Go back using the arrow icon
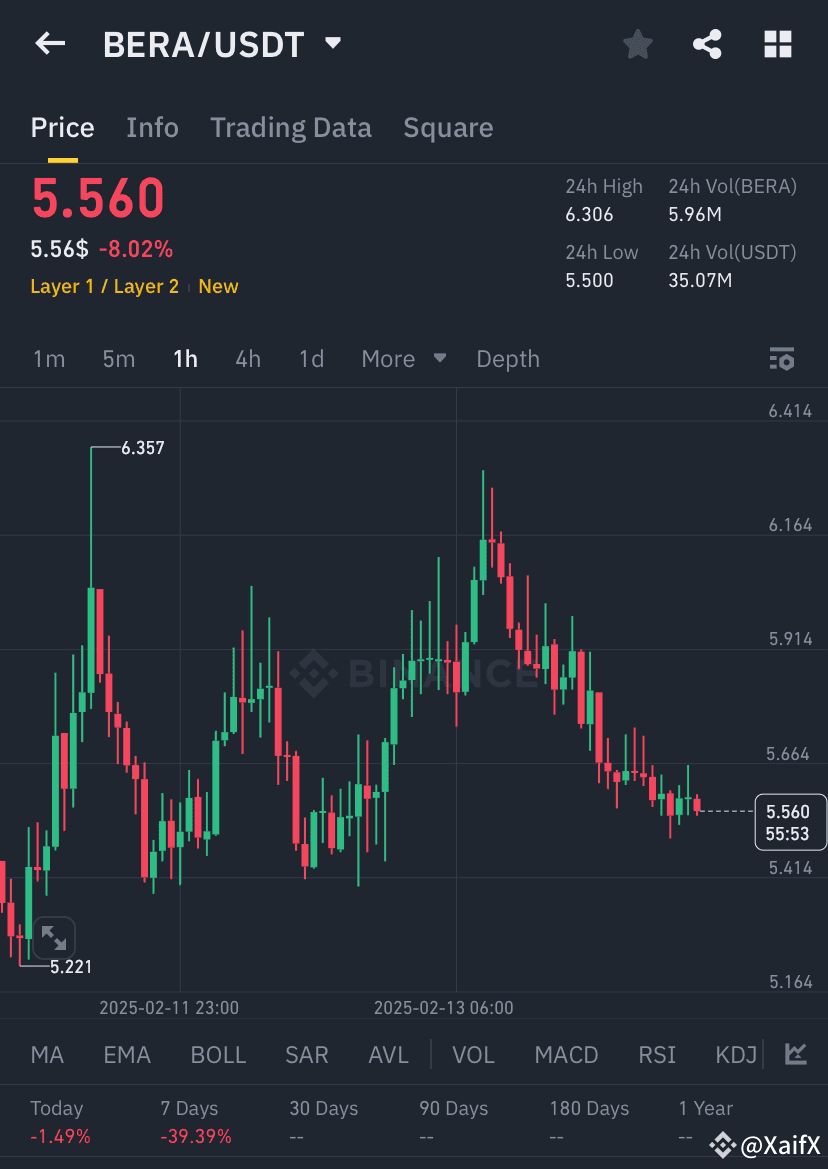Image resolution: width=828 pixels, height=1169 pixels. [51, 44]
